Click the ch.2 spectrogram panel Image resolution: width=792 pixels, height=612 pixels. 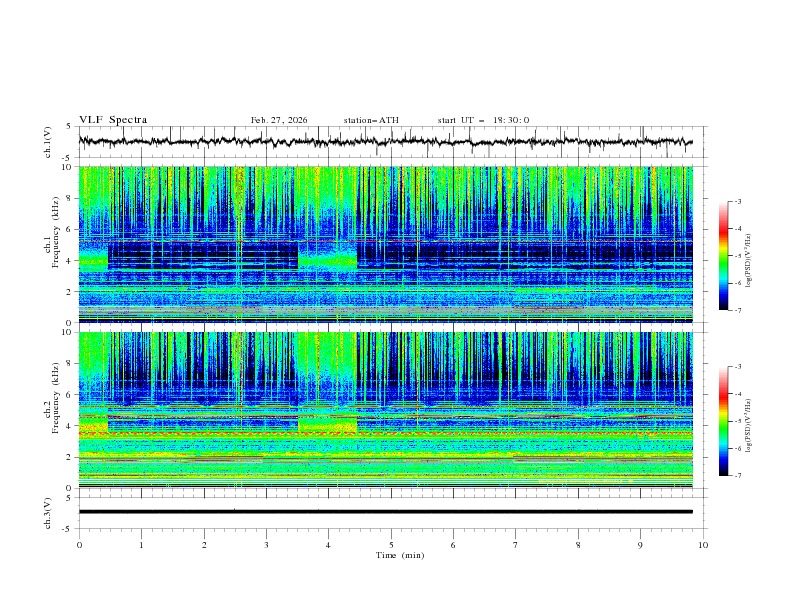pyautogui.click(x=385, y=410)
